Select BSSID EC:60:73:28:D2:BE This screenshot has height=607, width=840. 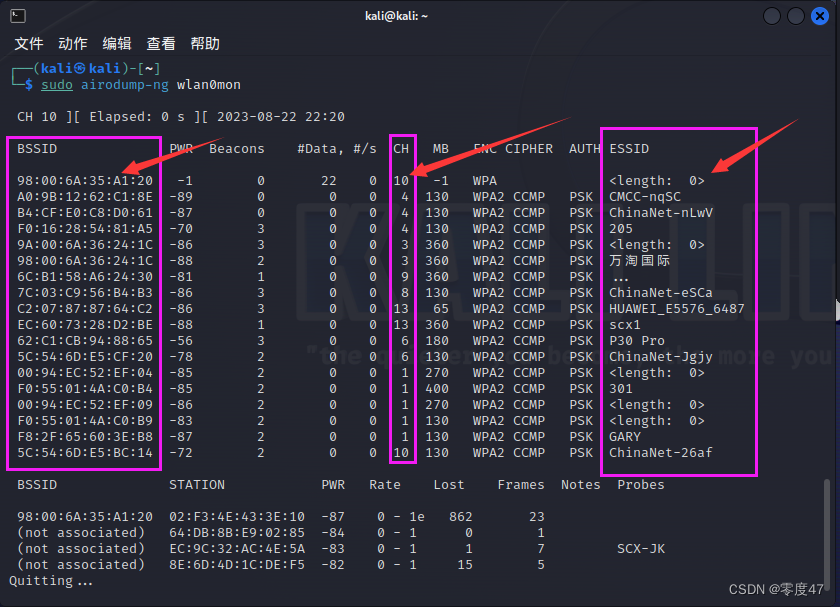85,325
